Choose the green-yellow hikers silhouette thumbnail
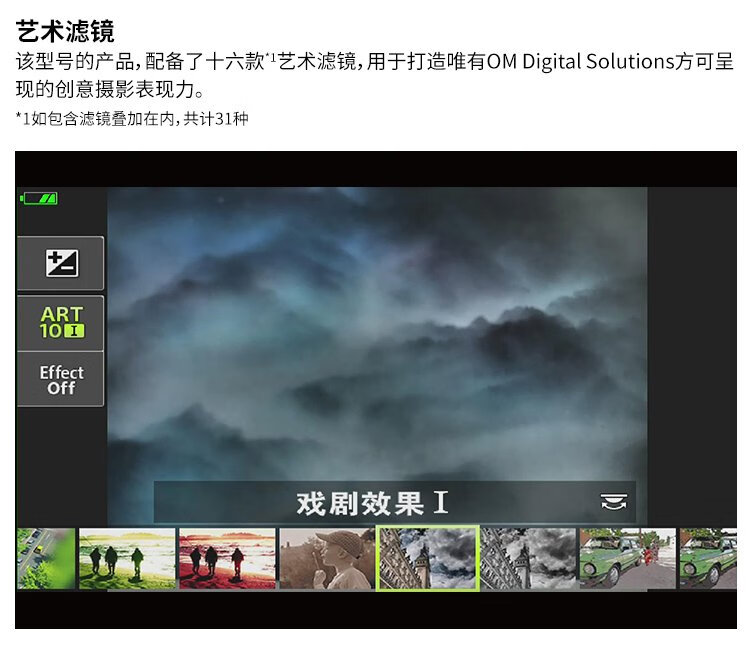 coord(127,558)
